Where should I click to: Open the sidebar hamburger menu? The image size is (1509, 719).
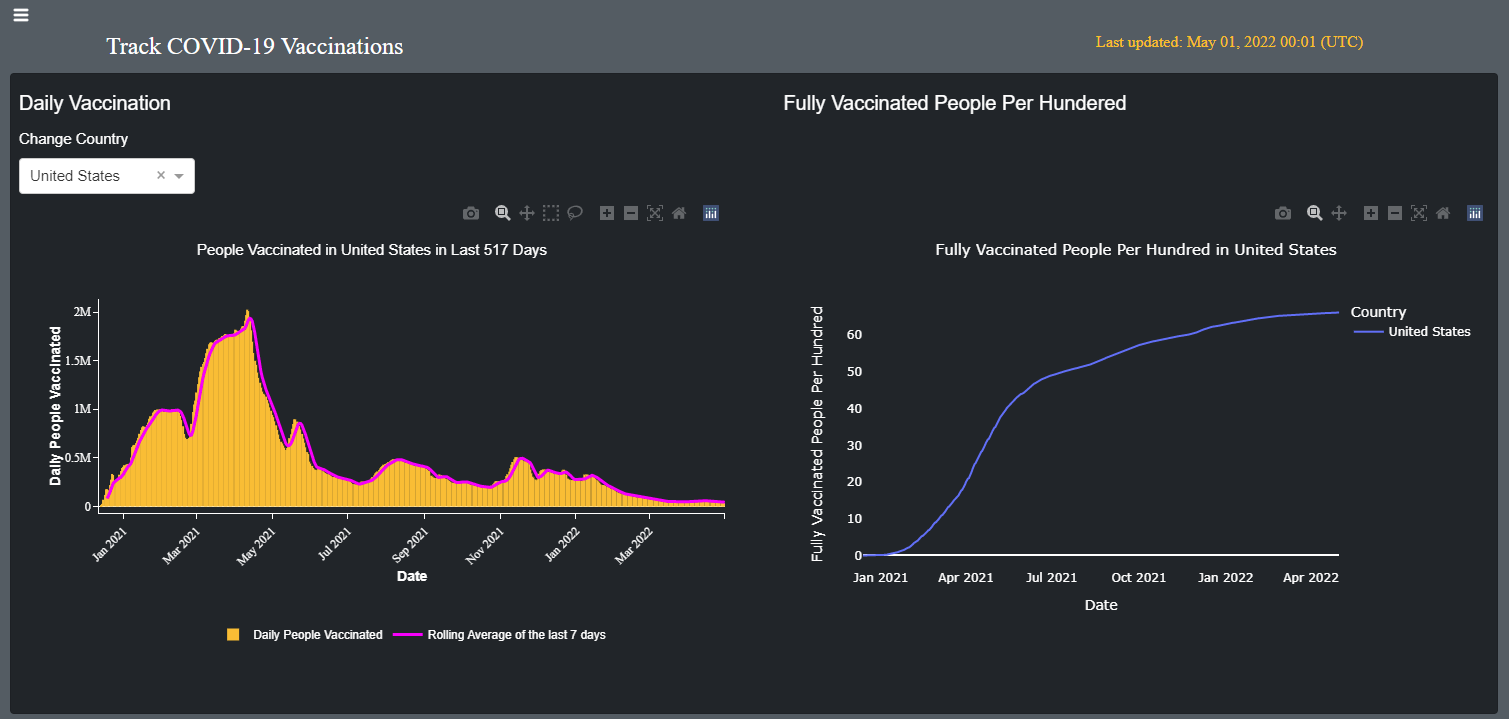[x=20, y=15]
